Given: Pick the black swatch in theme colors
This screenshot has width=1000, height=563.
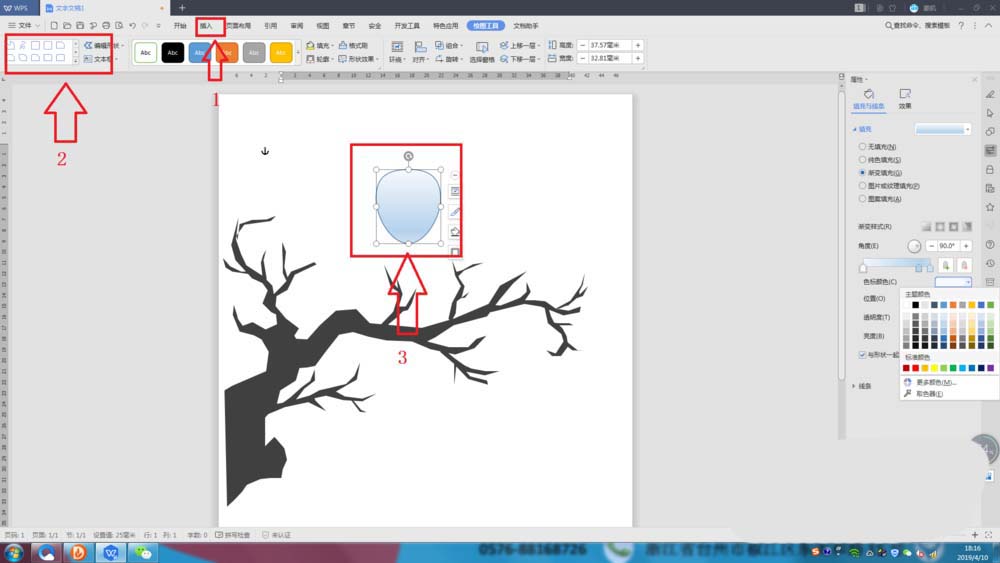Looking at the screenshot, I should point(916,305).
